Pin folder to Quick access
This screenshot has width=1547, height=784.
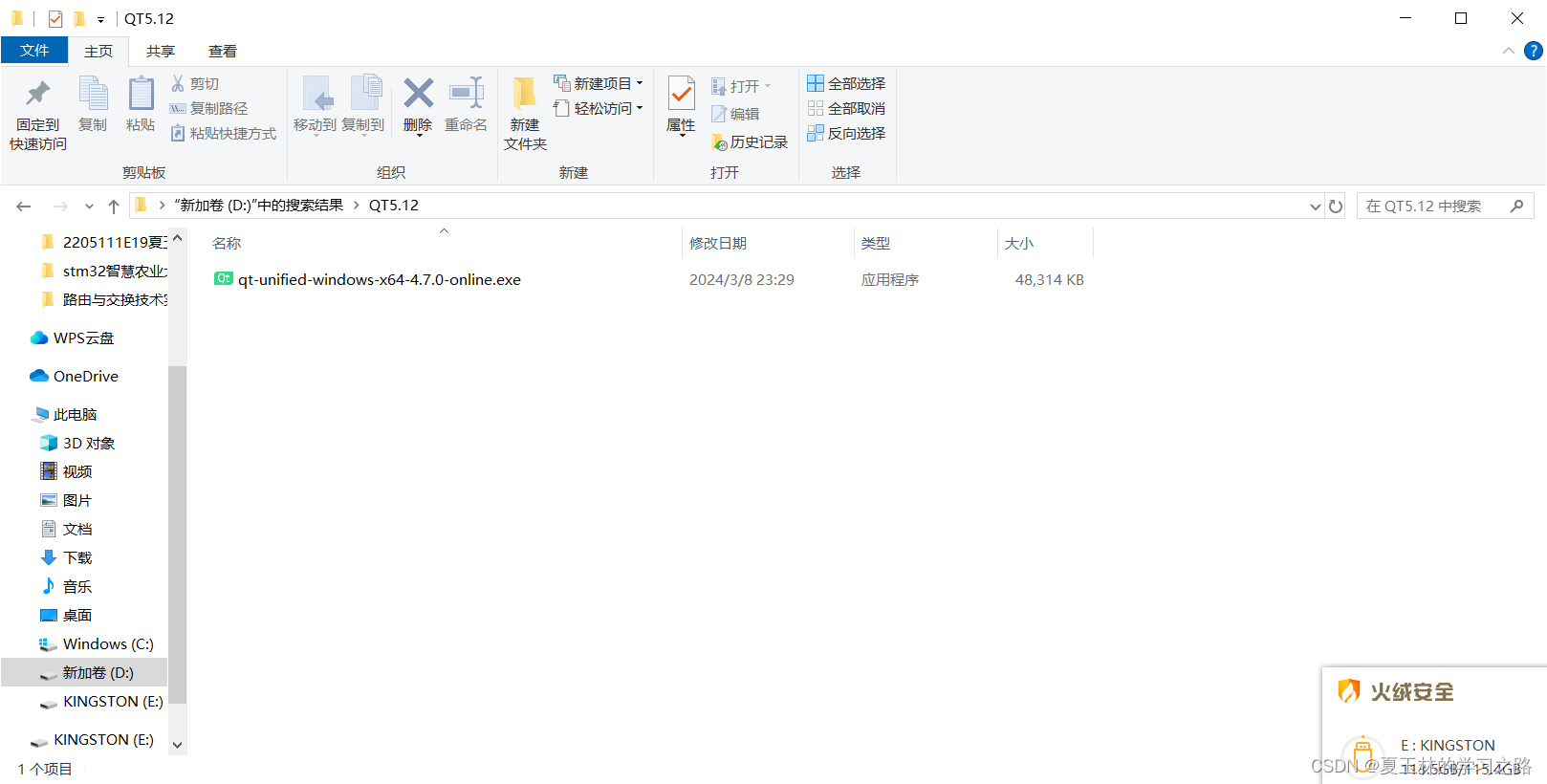[38, 115]
